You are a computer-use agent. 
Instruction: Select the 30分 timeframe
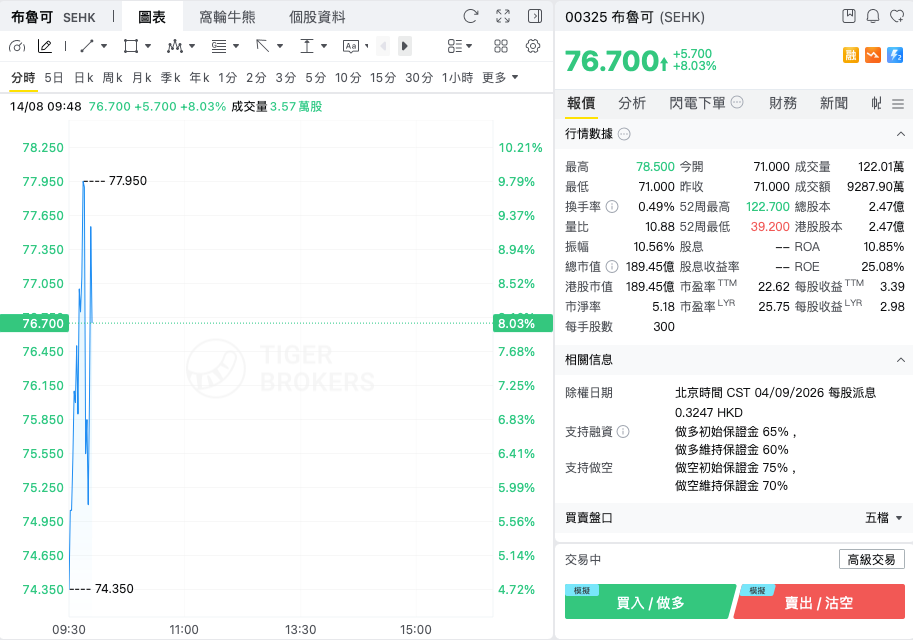(419, 77)
